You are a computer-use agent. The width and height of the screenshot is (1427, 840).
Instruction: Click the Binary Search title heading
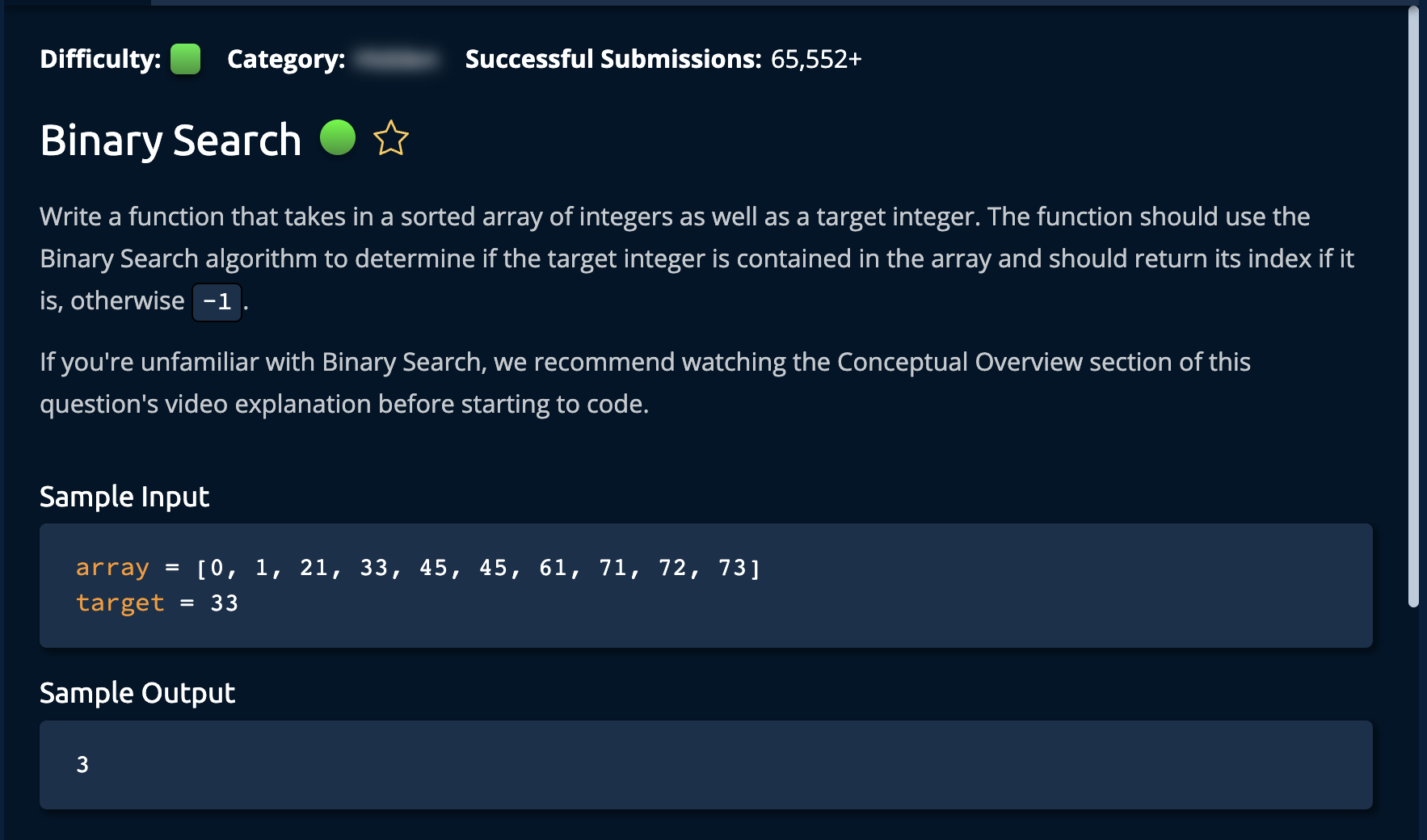[170, 140]
